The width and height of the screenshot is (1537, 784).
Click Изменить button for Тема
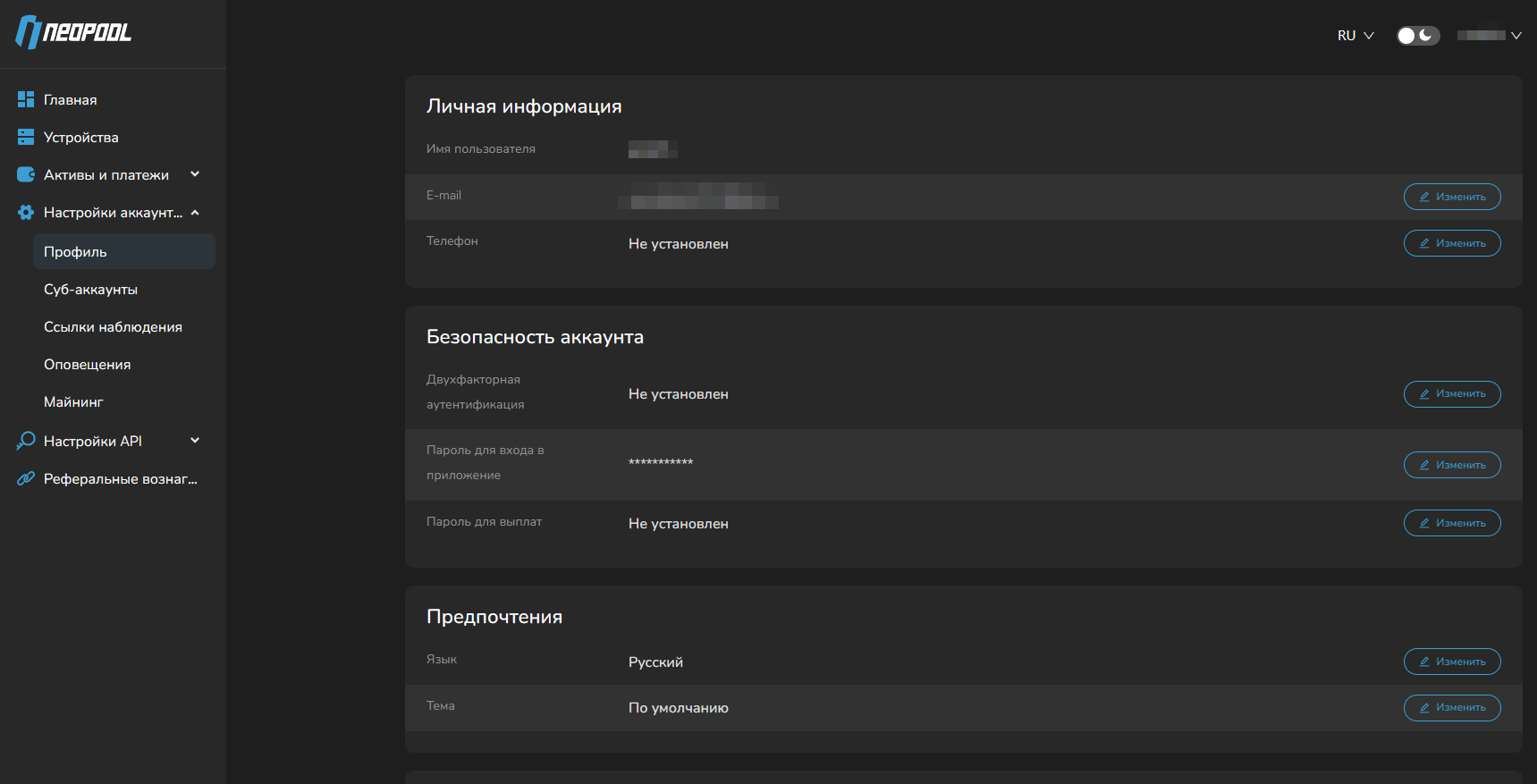(x=1452, y=707)
